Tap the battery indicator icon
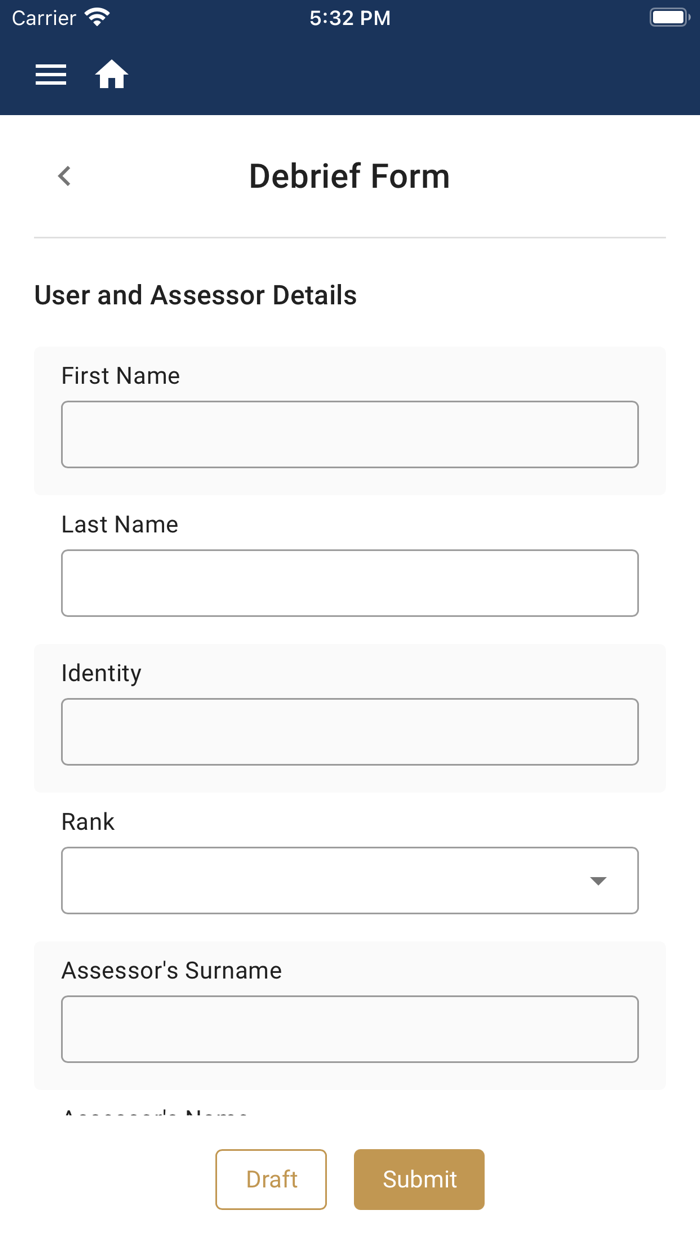 click(x=668, y=18)
